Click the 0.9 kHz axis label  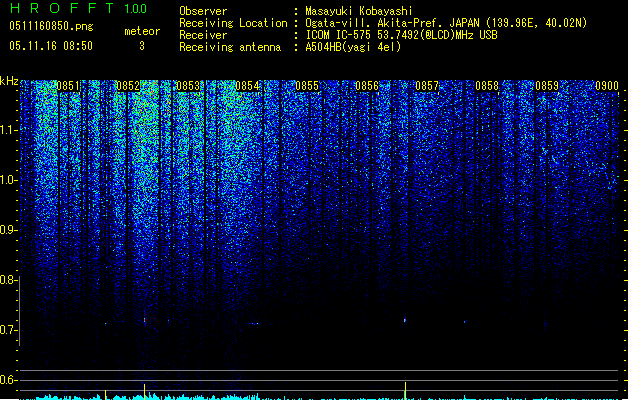click(x=8, y=230)
